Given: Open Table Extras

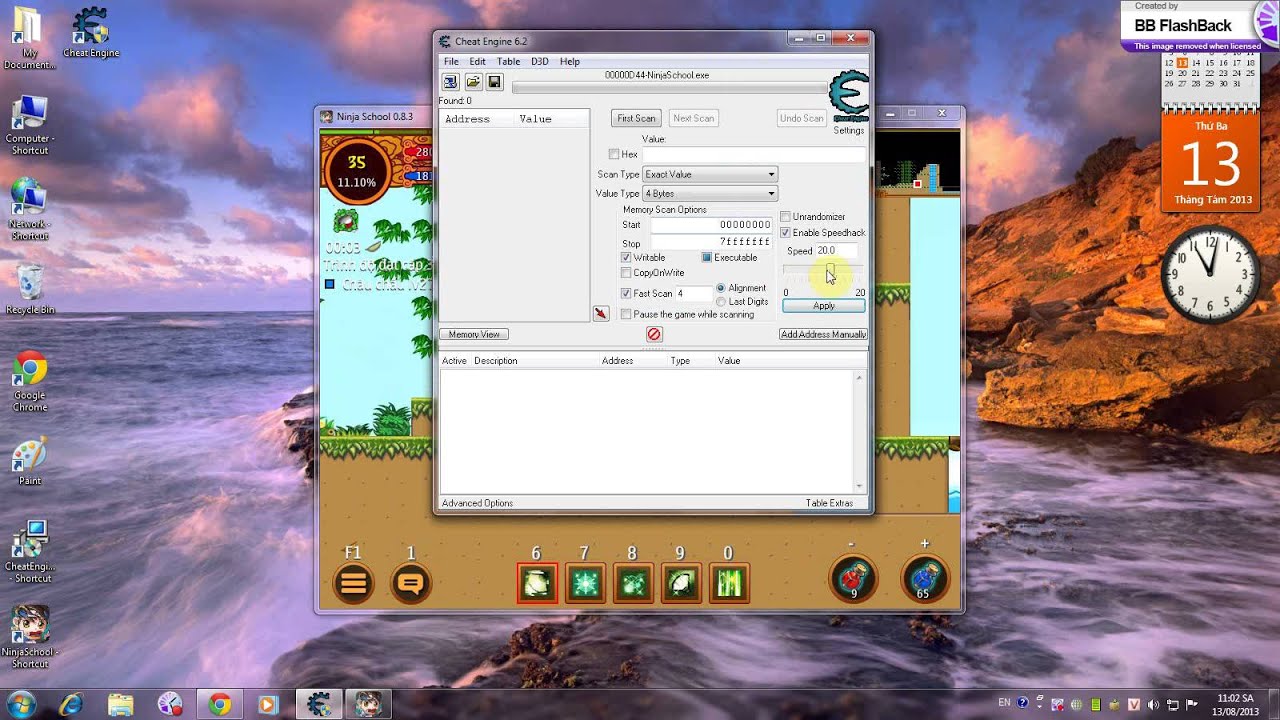Looking at the screenshot, I should click(829, 503).
